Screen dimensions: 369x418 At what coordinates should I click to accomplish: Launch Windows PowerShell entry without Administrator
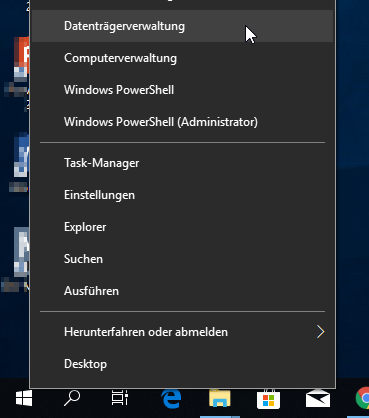tap(182, 90)
